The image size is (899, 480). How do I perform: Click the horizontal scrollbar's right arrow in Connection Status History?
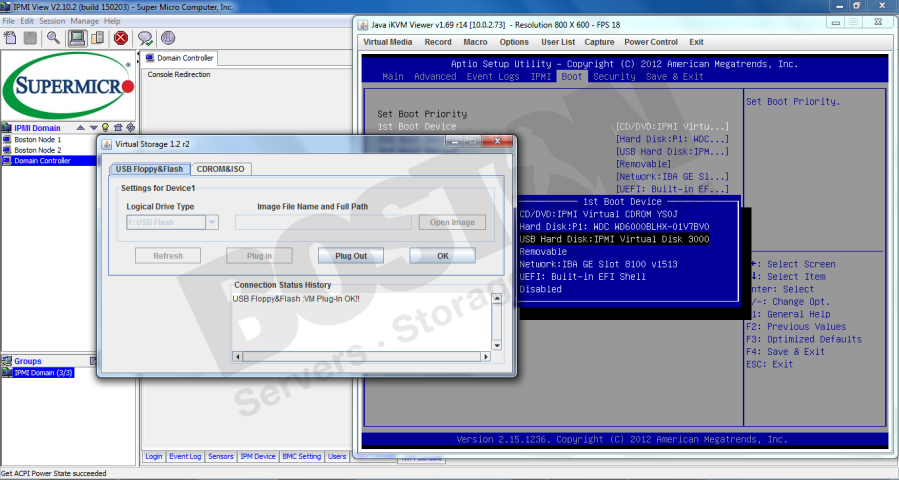point(486,357)
